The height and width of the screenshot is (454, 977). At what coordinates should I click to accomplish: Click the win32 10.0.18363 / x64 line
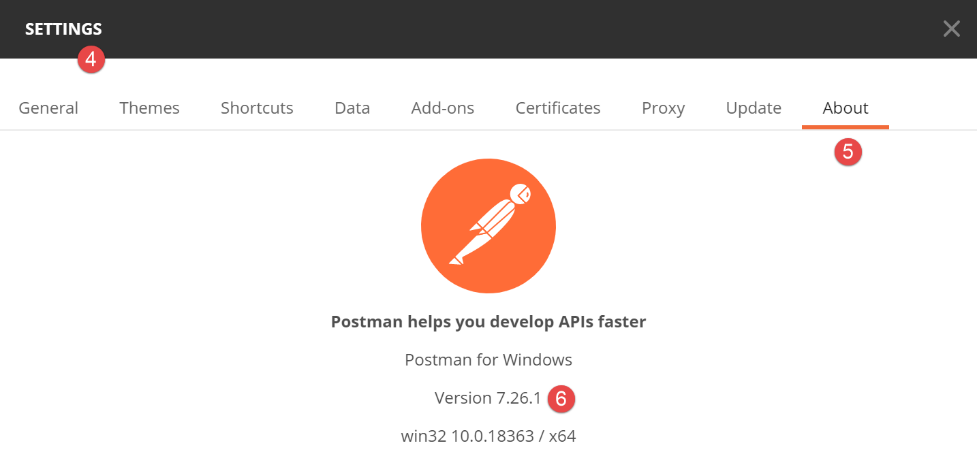(x=488, y=436)
